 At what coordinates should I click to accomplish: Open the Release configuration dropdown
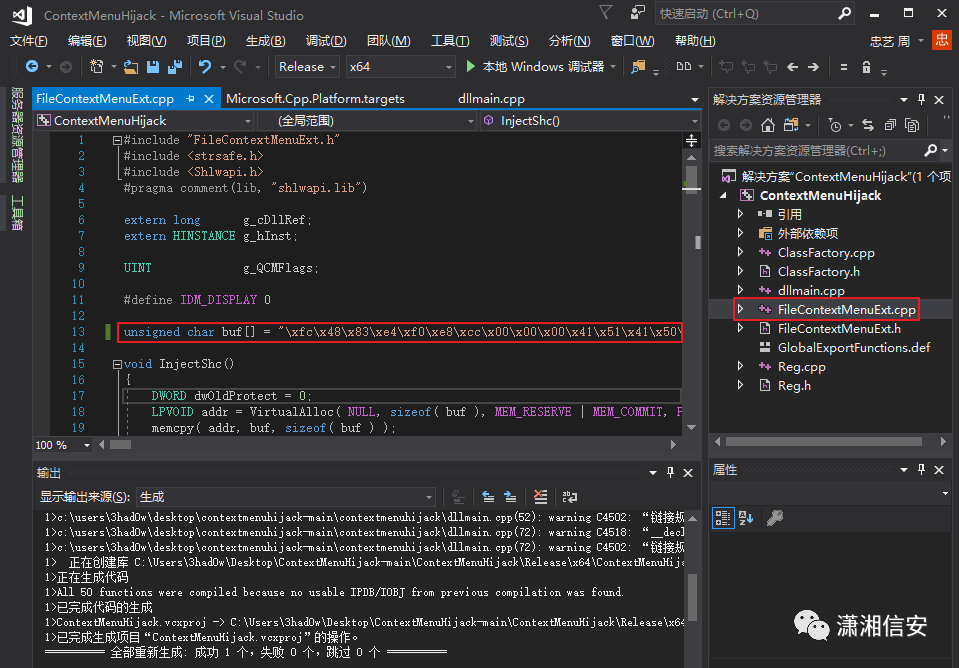[306, 67]
